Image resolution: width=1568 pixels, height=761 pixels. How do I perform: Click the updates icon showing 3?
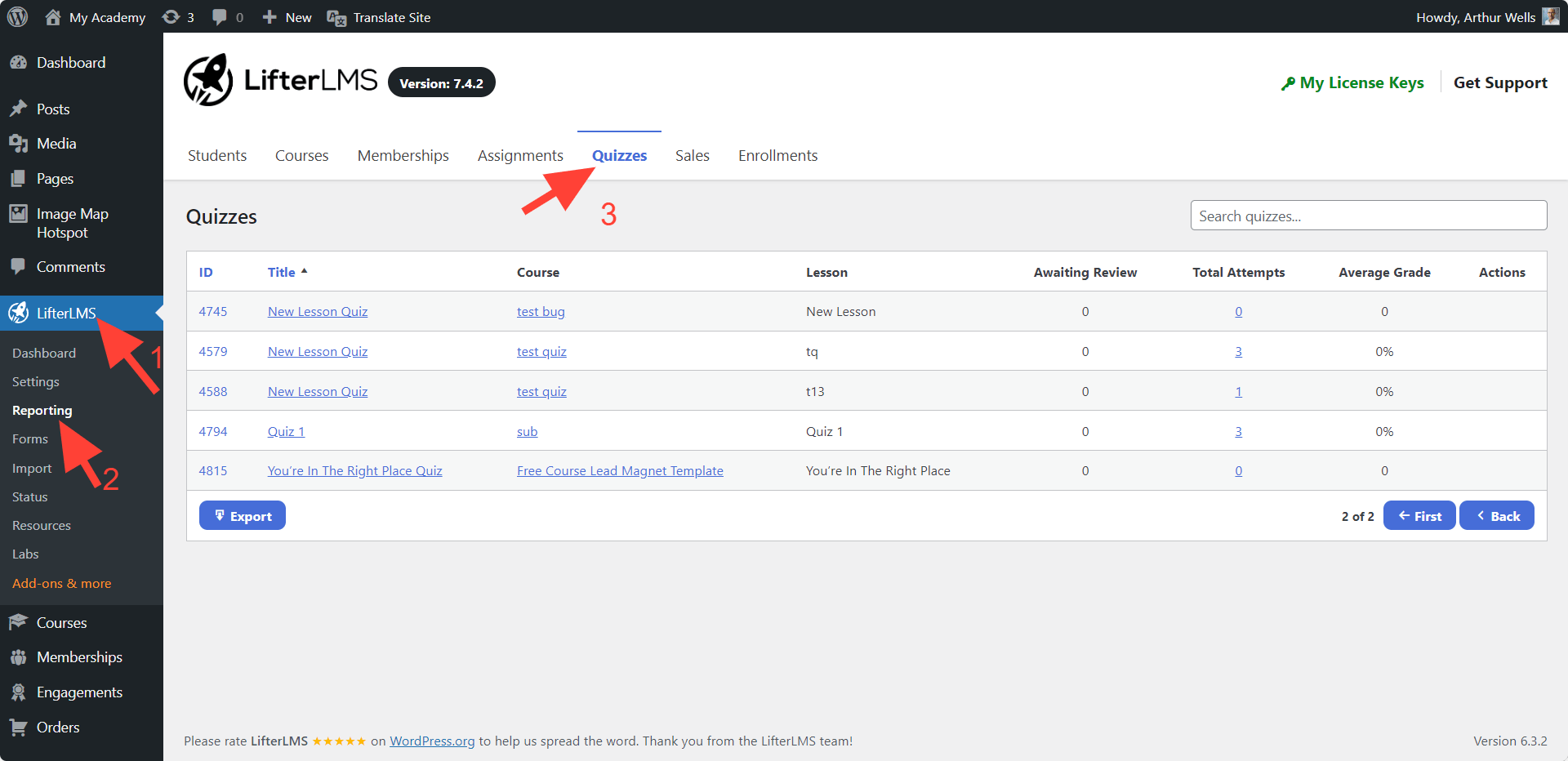coord(171,16)
